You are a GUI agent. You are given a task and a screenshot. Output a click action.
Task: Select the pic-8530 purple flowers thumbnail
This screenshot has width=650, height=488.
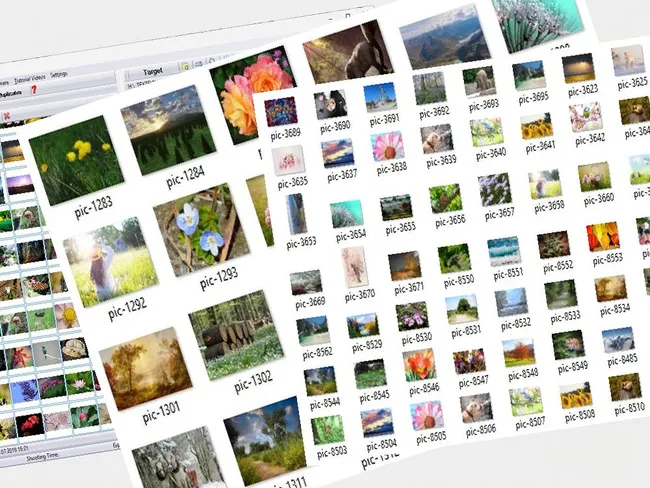[412, 316]
